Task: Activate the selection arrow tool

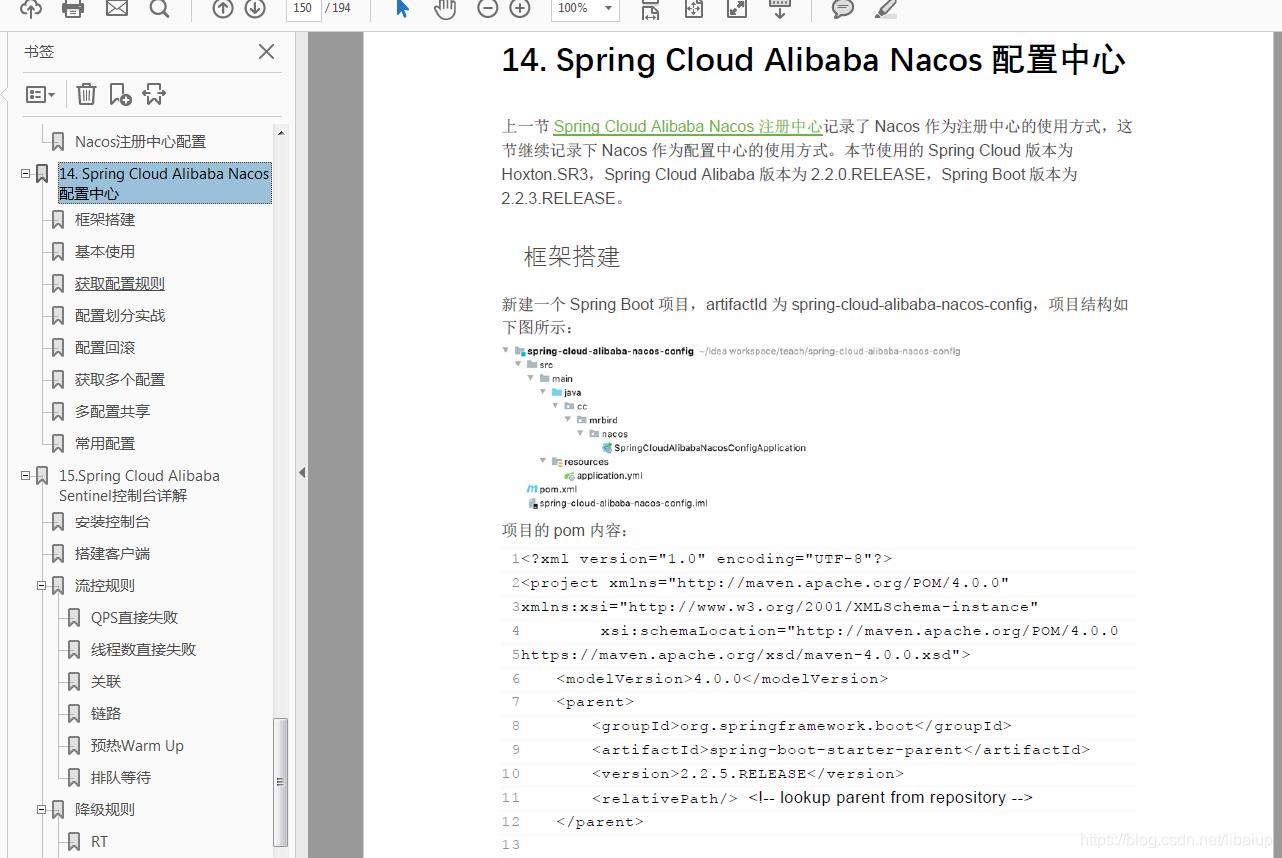Action: click(x=402, y=8)
